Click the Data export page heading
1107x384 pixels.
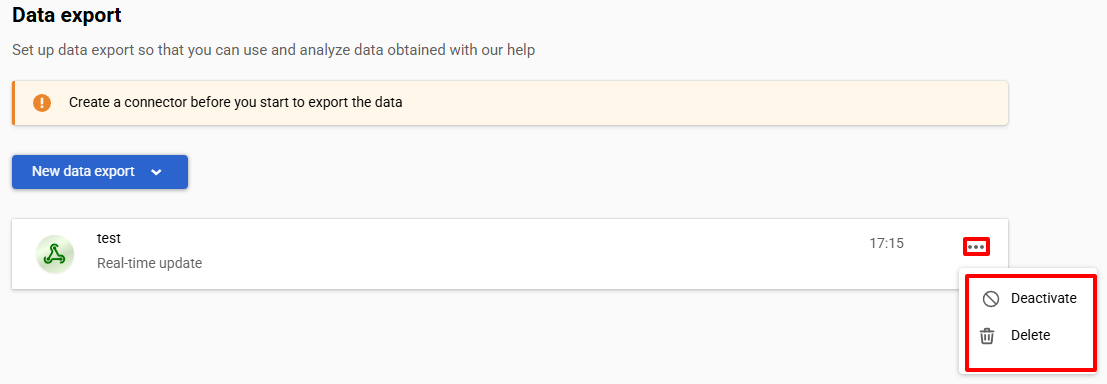point(67,16)
